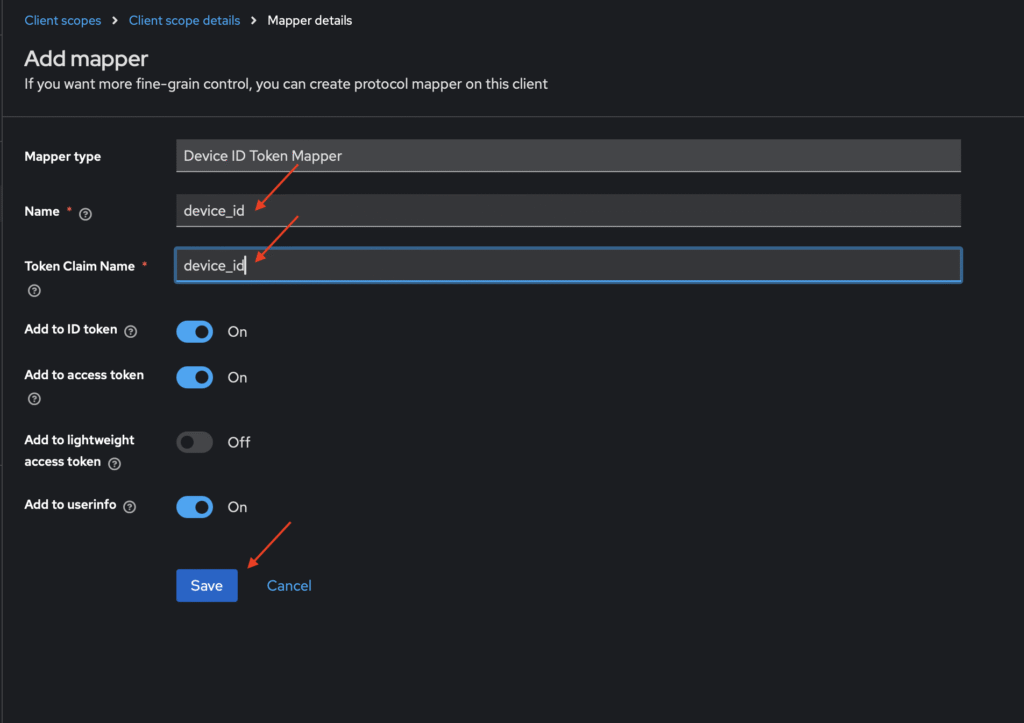Click the Off label beside the lightweight toggle
The image size is (1024, 723).
(239, 442)
